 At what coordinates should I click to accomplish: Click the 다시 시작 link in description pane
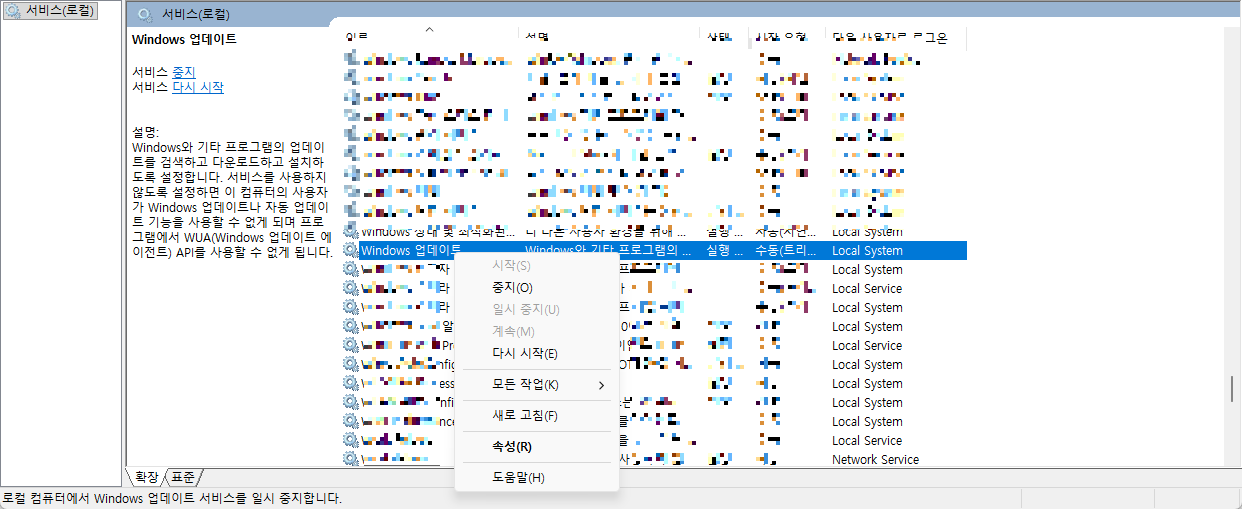click(198, 87)
